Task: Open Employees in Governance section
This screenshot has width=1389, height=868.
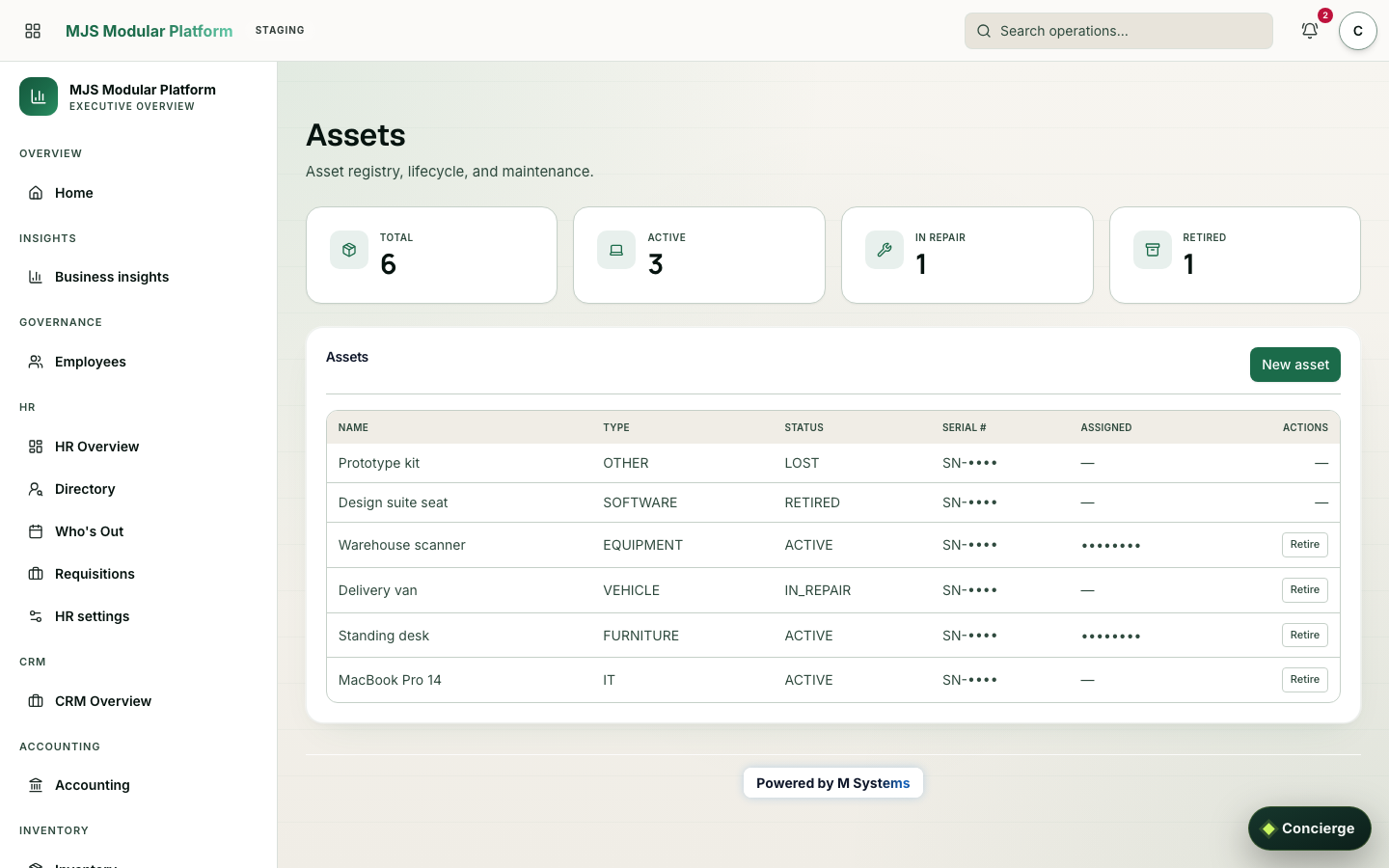Action: point(138,362)
